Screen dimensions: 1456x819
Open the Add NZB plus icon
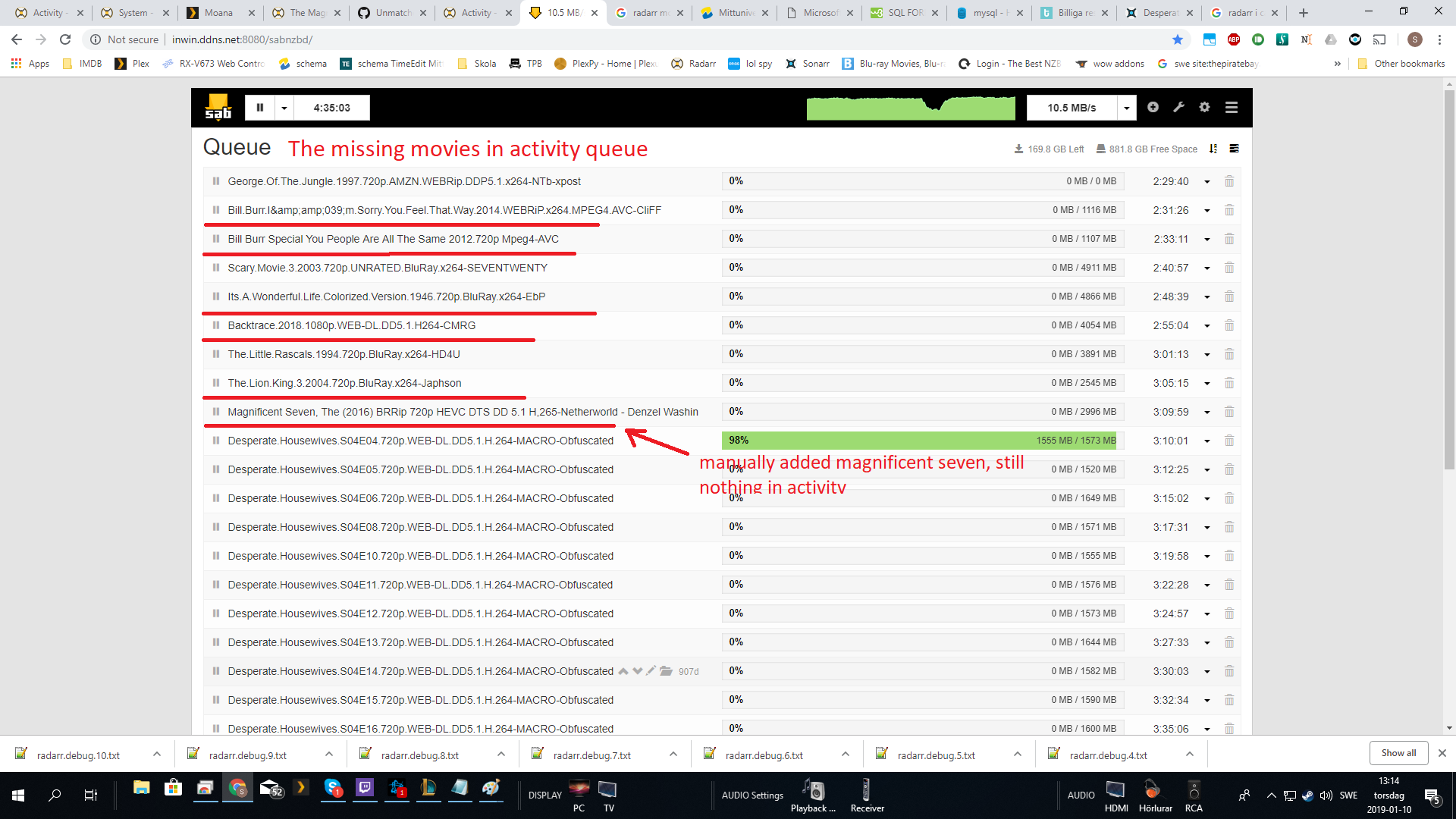(1153, 108)
